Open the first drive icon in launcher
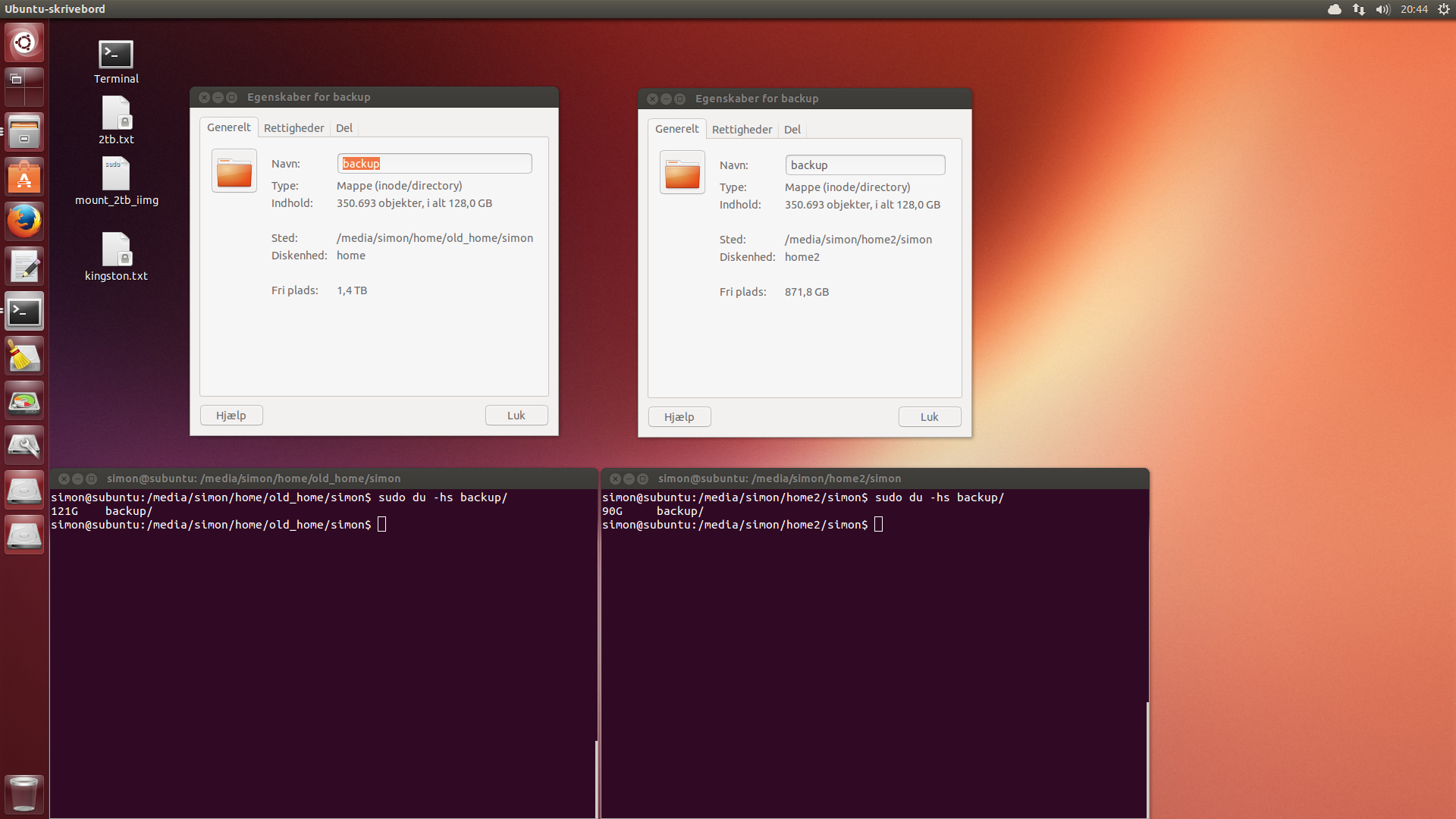 (24, 490)
